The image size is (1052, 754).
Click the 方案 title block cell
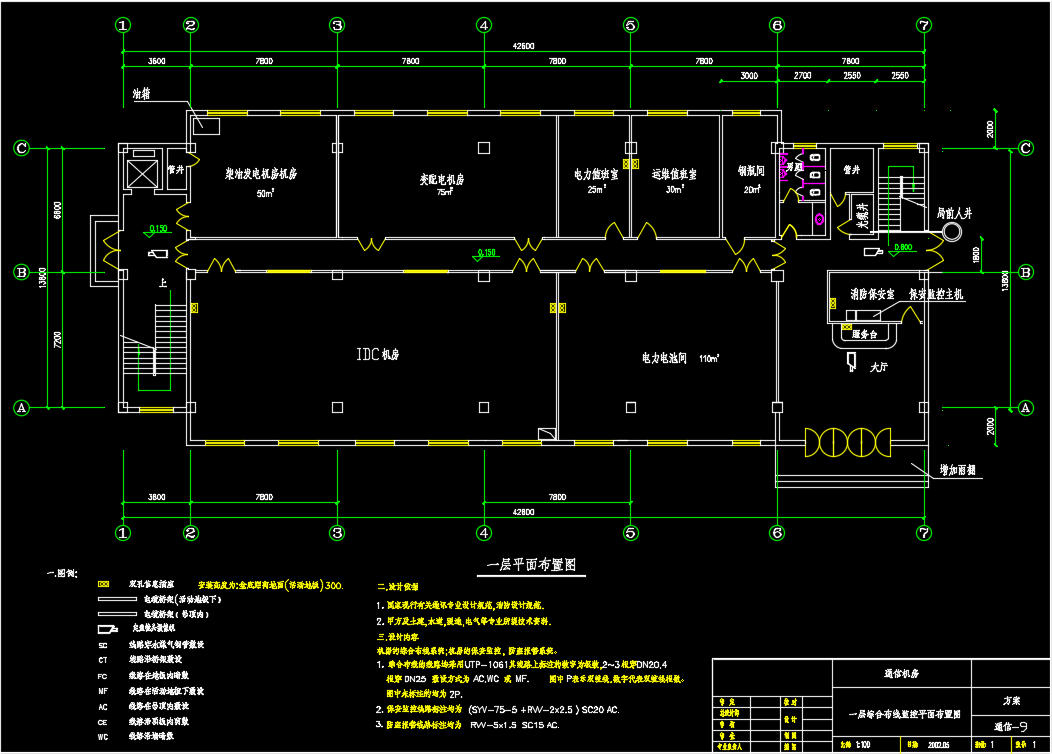click(x=1011, y=700)
